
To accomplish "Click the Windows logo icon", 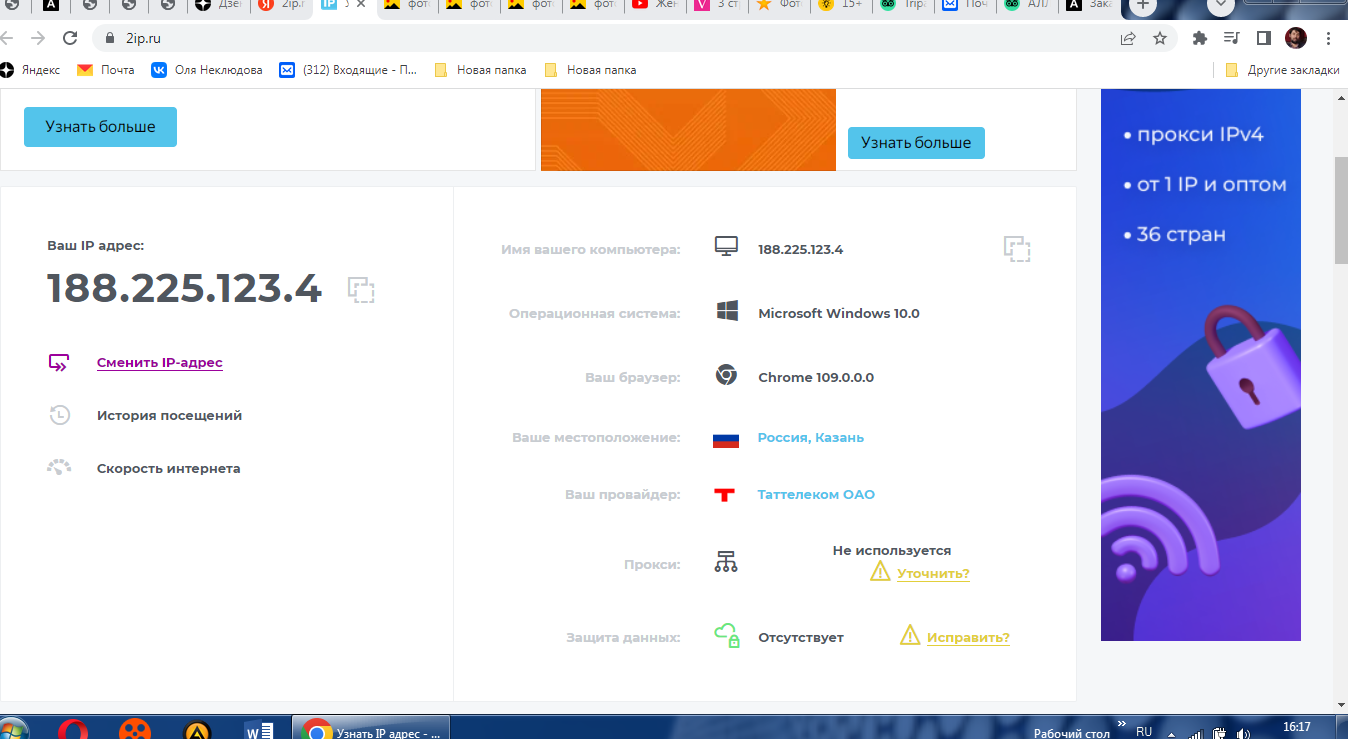I will (727, 311).
